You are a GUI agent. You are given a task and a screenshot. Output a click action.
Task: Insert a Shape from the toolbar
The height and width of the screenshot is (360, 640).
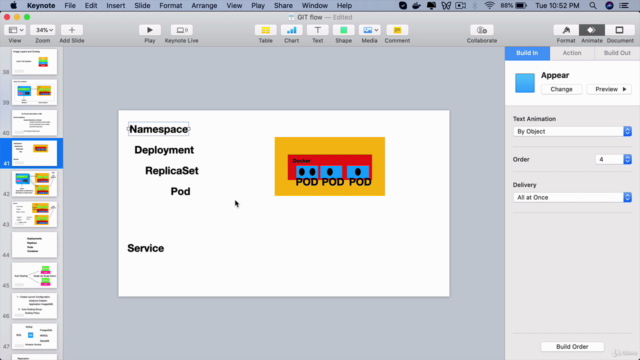tap(343, 30)
